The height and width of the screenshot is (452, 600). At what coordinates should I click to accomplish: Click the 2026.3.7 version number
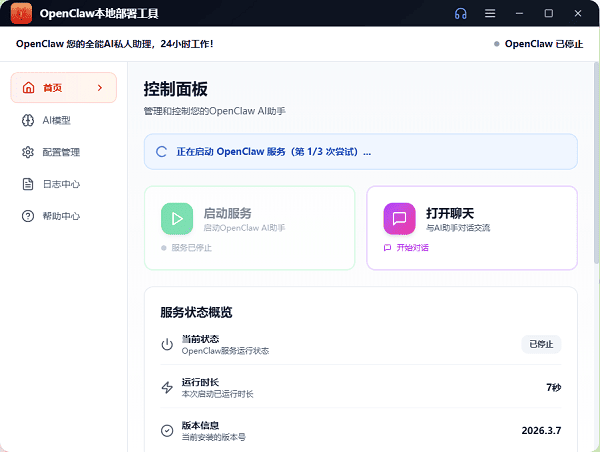(x=541, y=431)
